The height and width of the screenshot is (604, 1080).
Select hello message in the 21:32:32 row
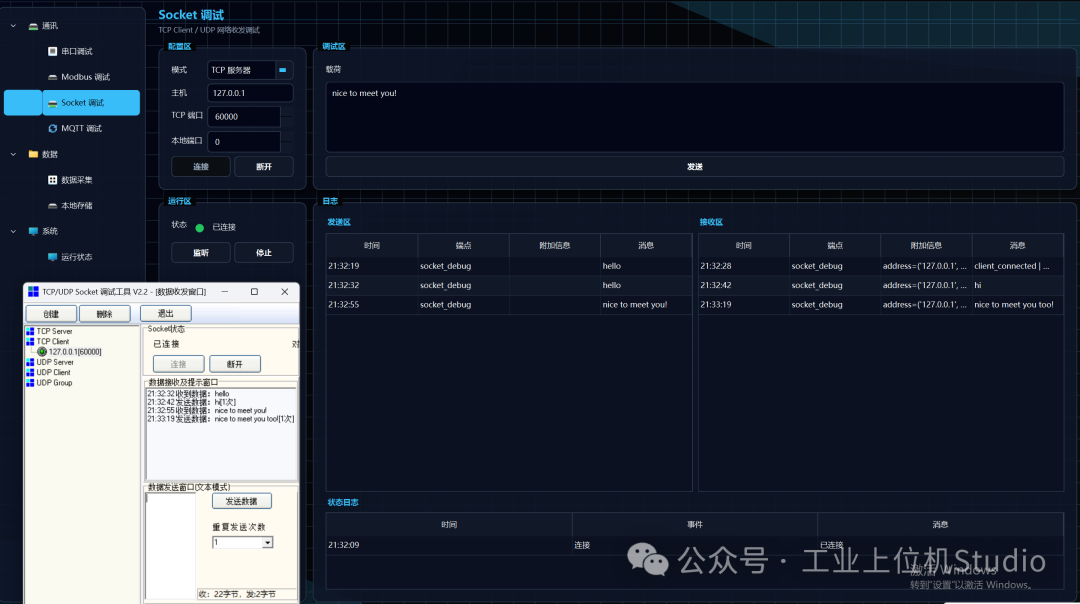click(645, 285)
